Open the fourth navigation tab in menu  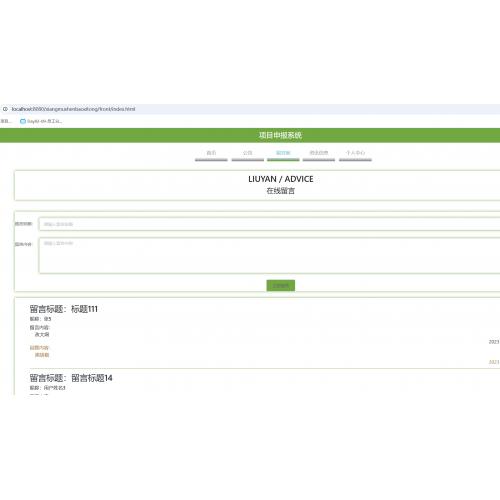point(319,153)
